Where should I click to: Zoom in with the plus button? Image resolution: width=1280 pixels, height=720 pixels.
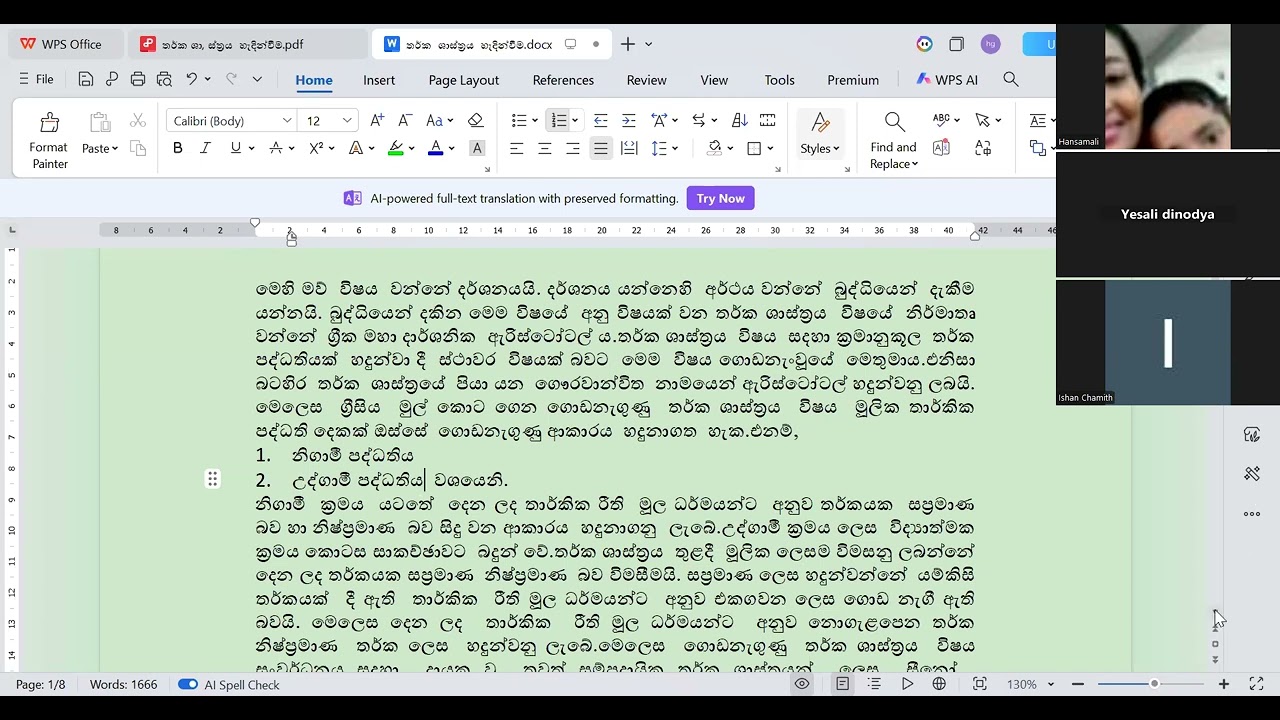pos(1224,684)
